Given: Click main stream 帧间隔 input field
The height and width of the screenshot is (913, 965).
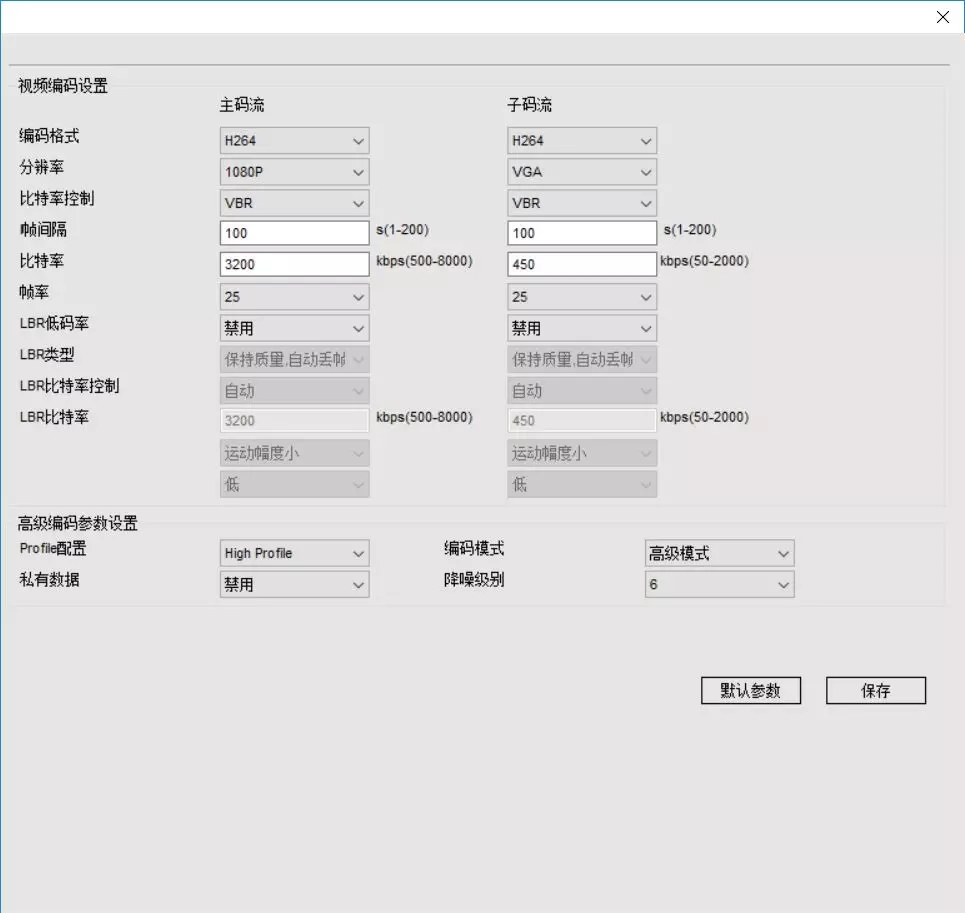Looking at the screenshot, I should tap(294, 233).
